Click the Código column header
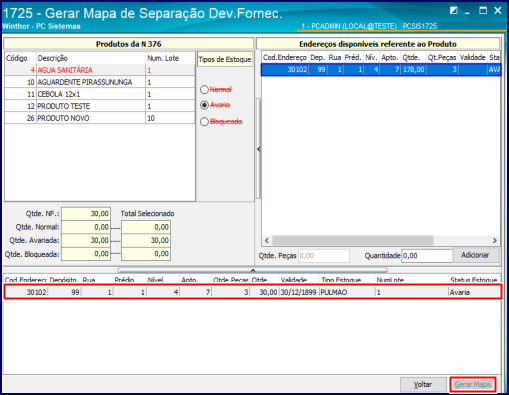The width and height of the screenshot is (509, 395). point(20,58)
